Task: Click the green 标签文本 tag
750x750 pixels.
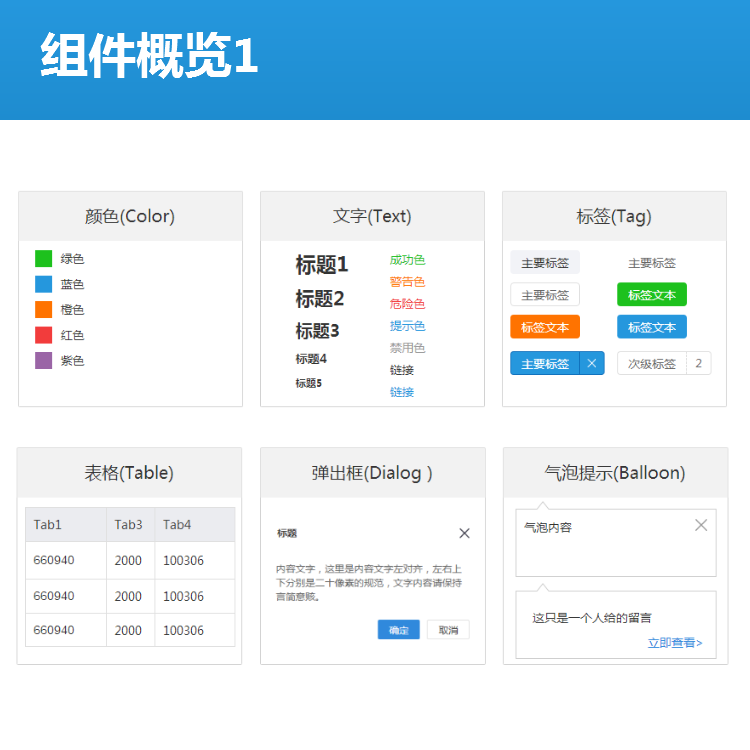Action: (x=651, y=295)
